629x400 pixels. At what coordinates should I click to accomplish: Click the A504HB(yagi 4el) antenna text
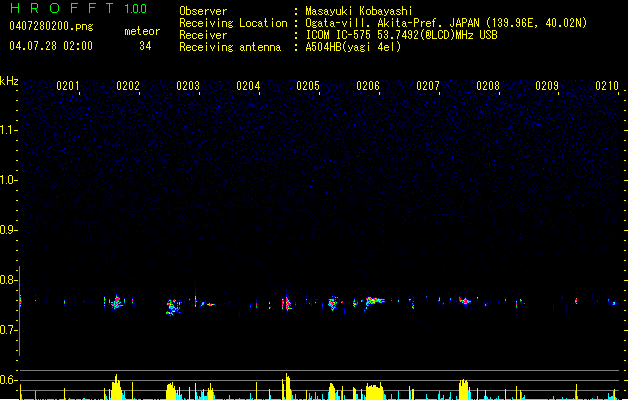(353, 47)
